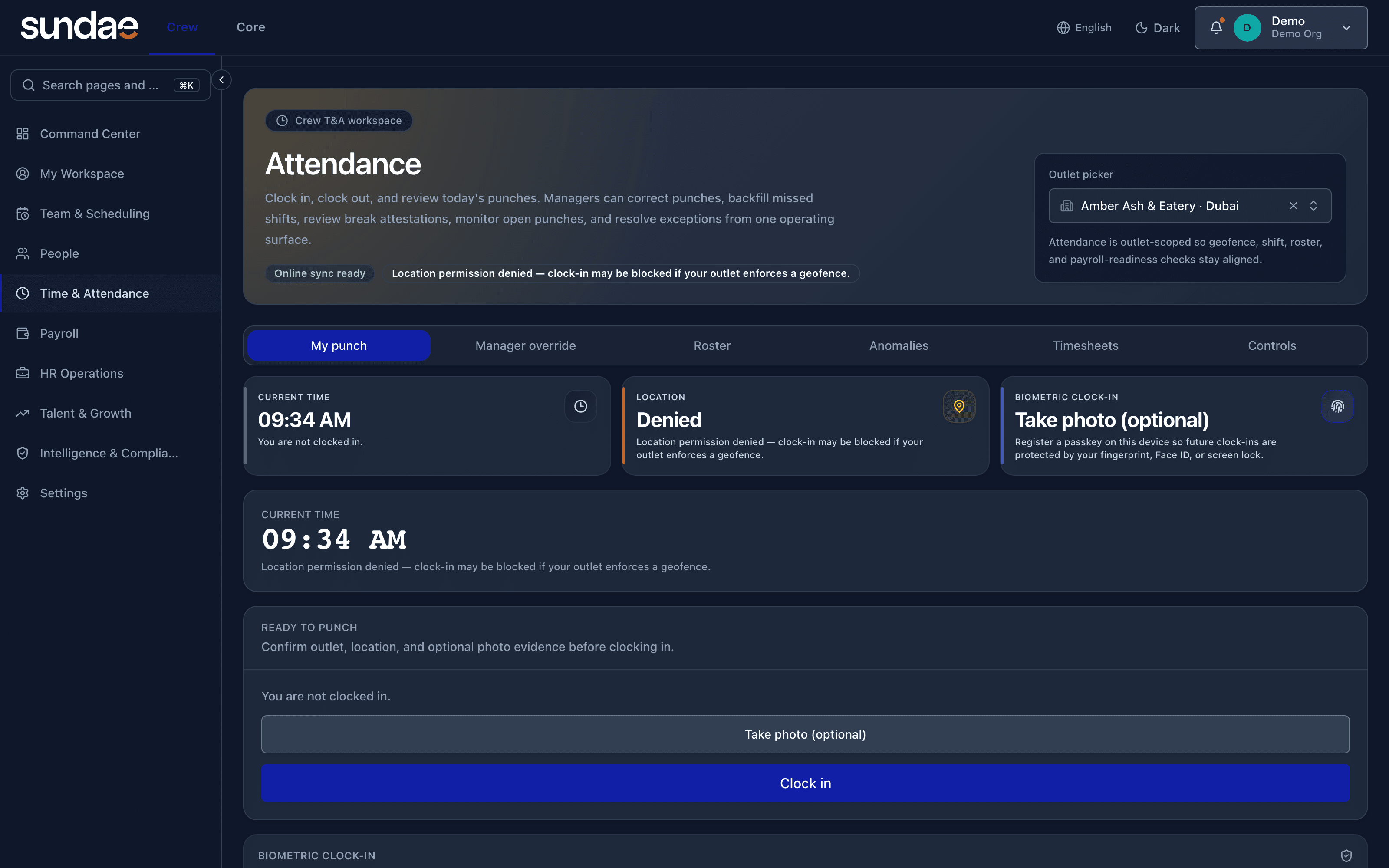Image resolution: width=1389 pixels, height=868 pixels.
Task: Click the globe icon beside English
Action: (x=1063, y=27)
